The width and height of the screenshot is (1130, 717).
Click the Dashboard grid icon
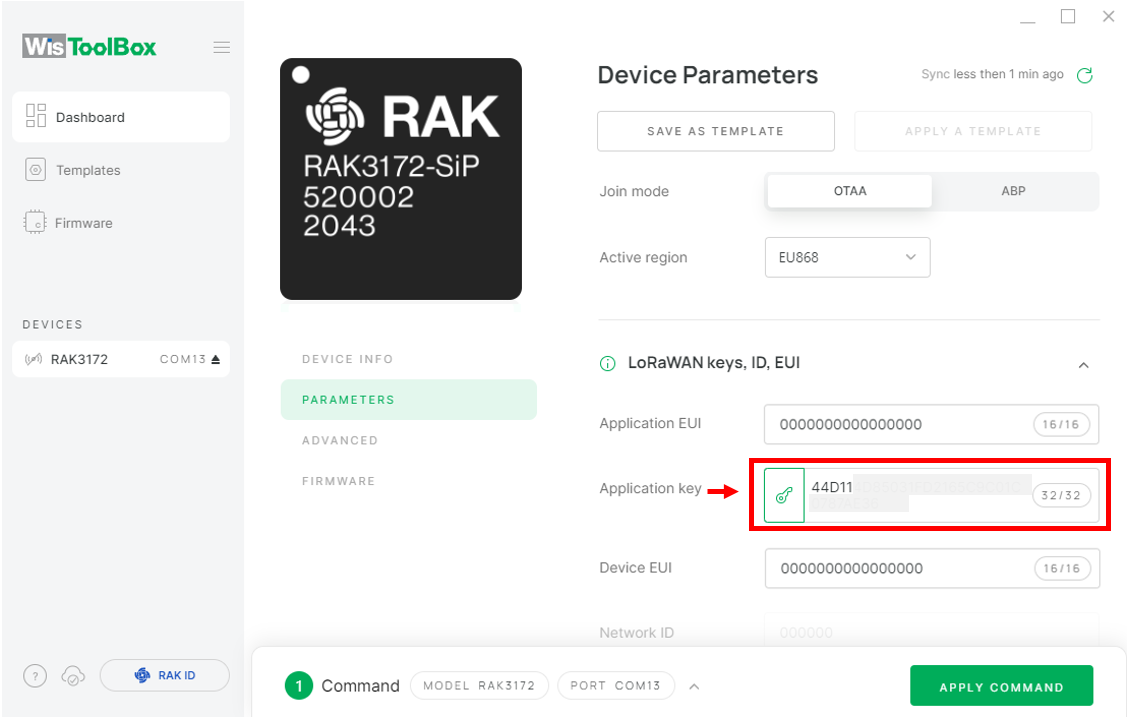coord(35,116)
